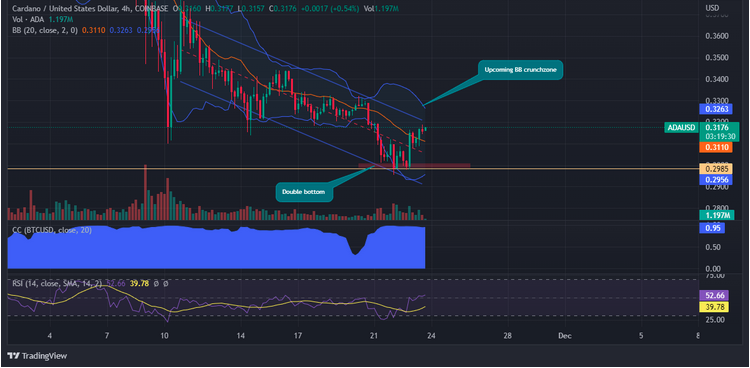Open the BB (20, close, 2, 0) indicator legend
Viewport: 750px width, 368px height.
[45, 30]
